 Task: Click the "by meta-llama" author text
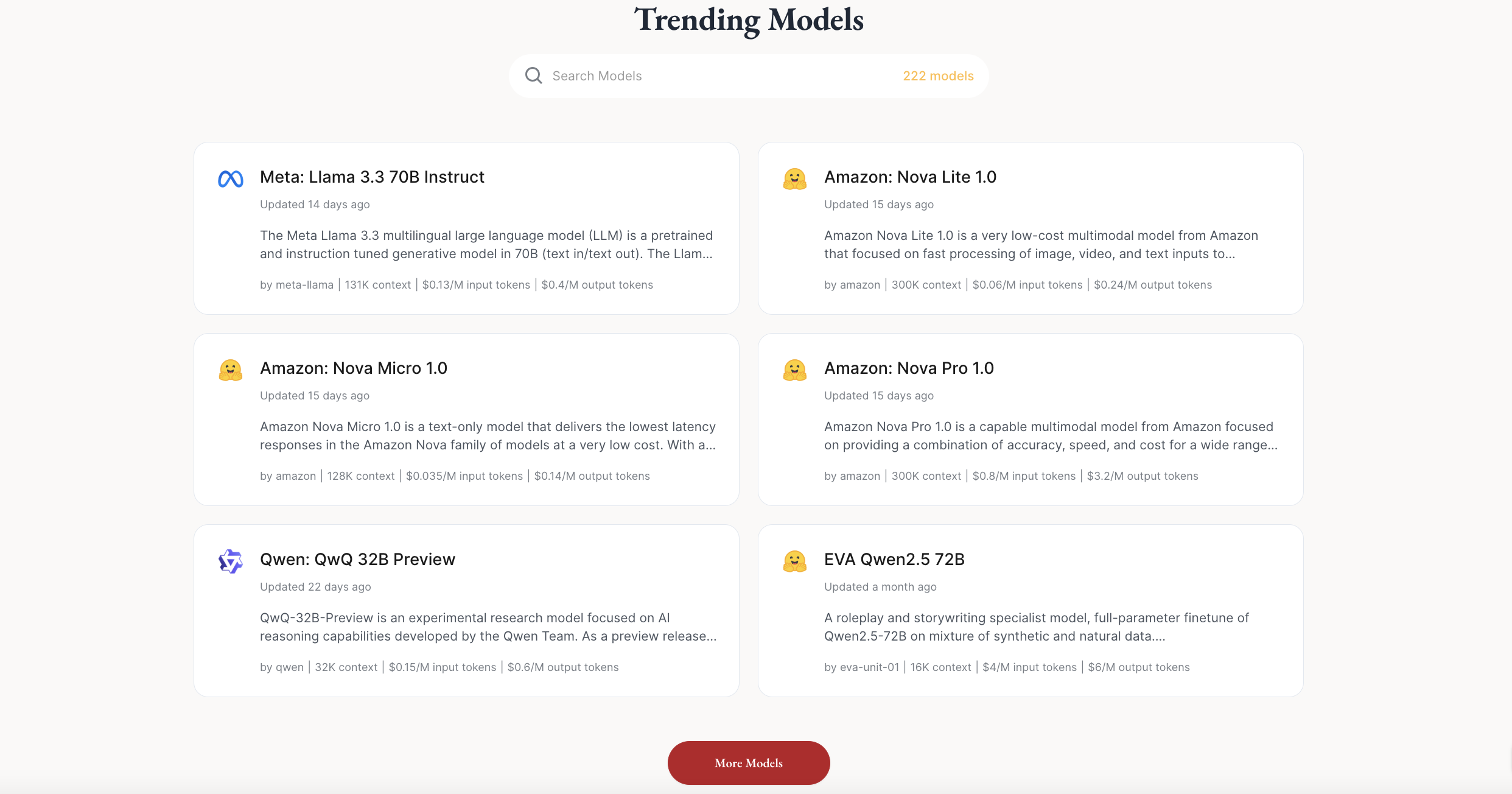point(296,285)
